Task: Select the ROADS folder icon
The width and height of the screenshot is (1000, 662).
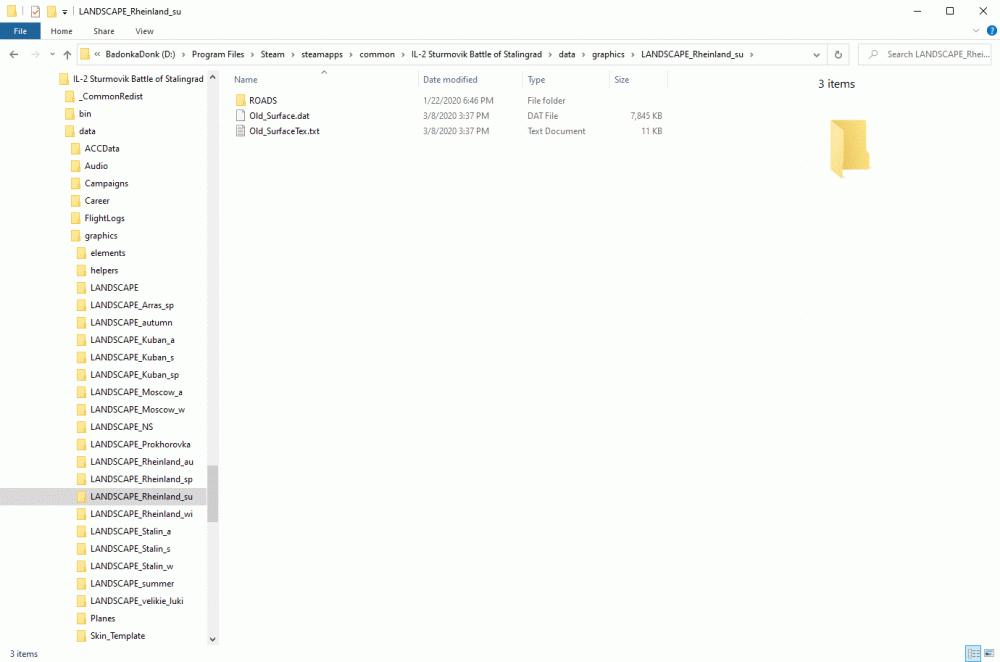Action: (x=240, y=100)
